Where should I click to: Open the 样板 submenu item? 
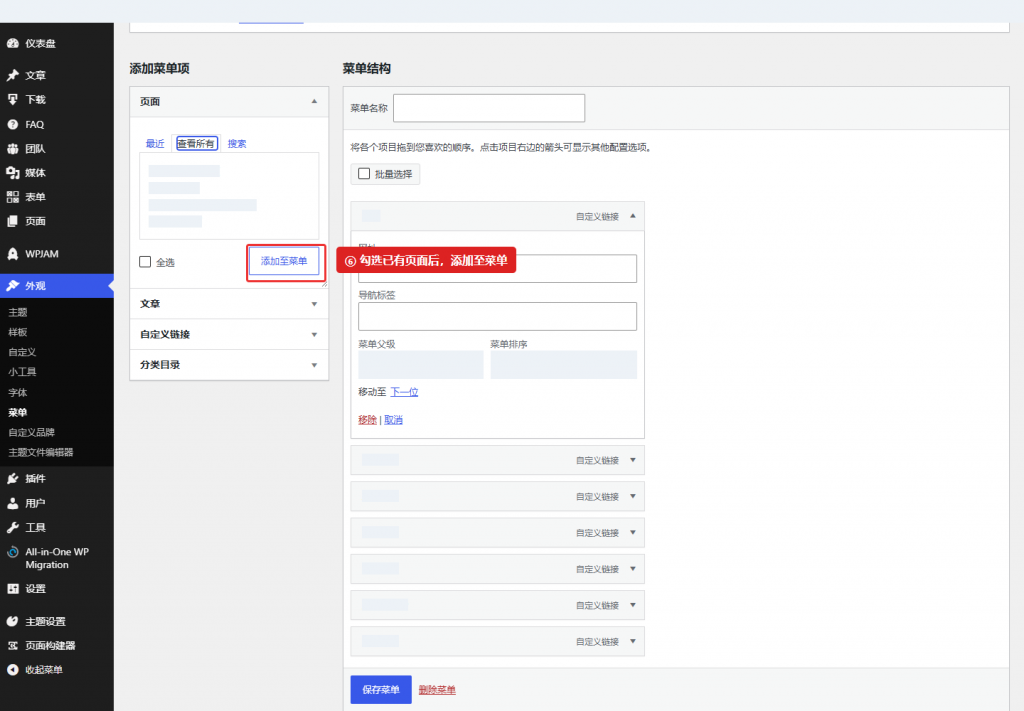[x=18, y=332]
